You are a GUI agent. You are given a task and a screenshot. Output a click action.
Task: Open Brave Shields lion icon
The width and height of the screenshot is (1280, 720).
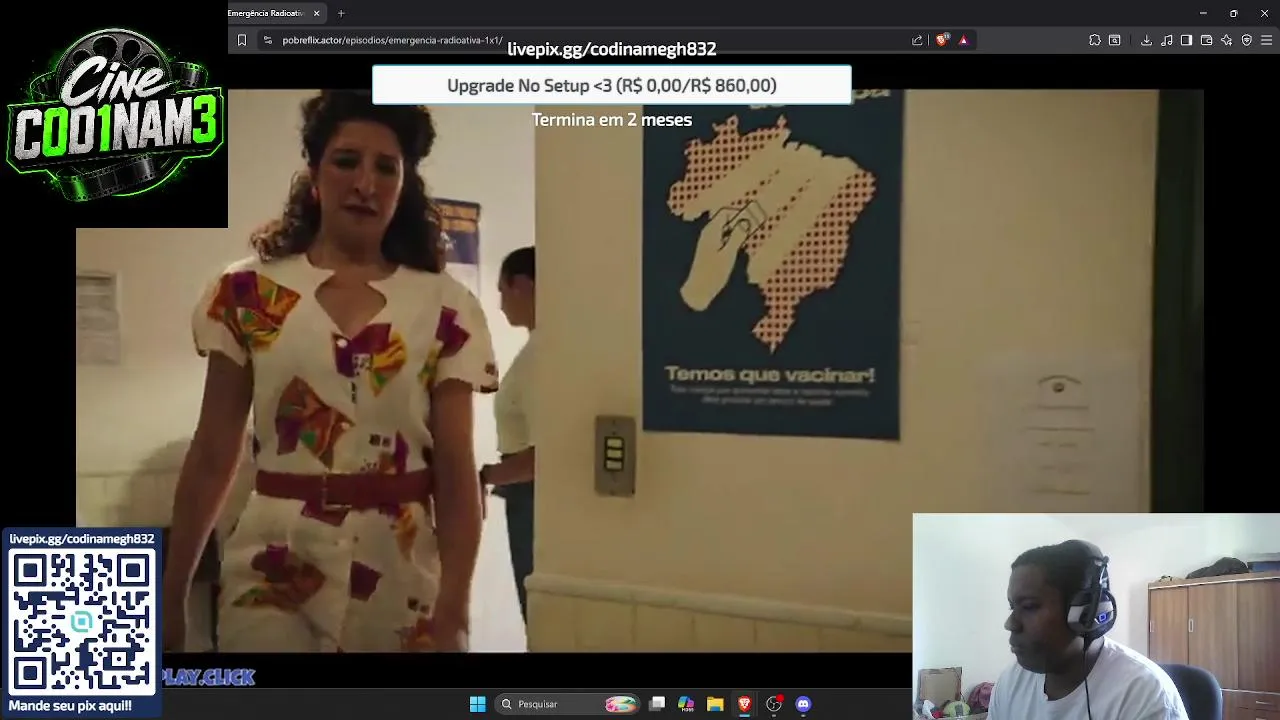942,40
